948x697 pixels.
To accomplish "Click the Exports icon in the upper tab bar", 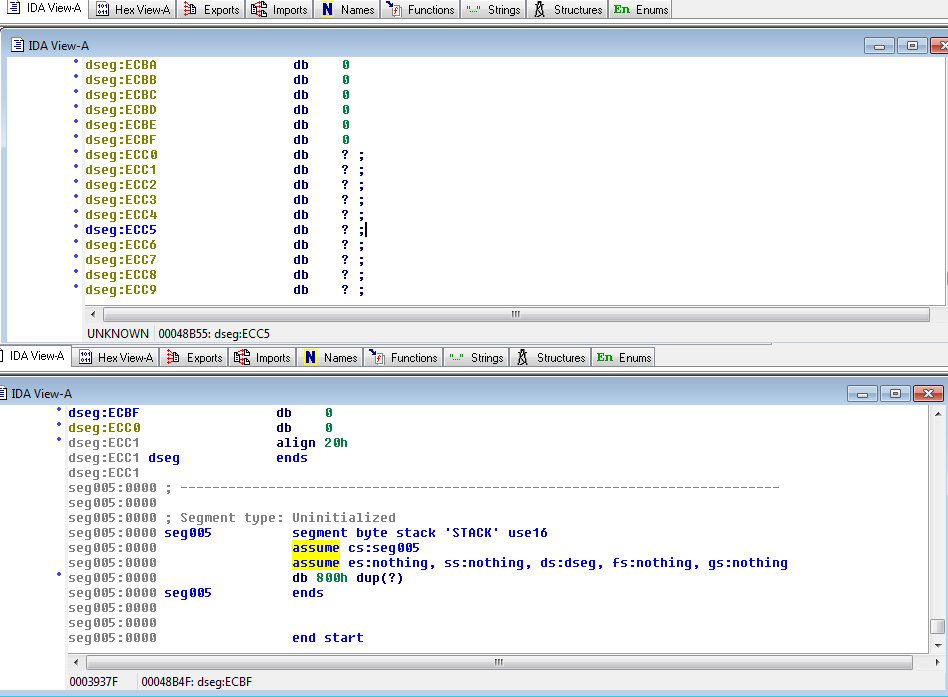I will (188, 10).
